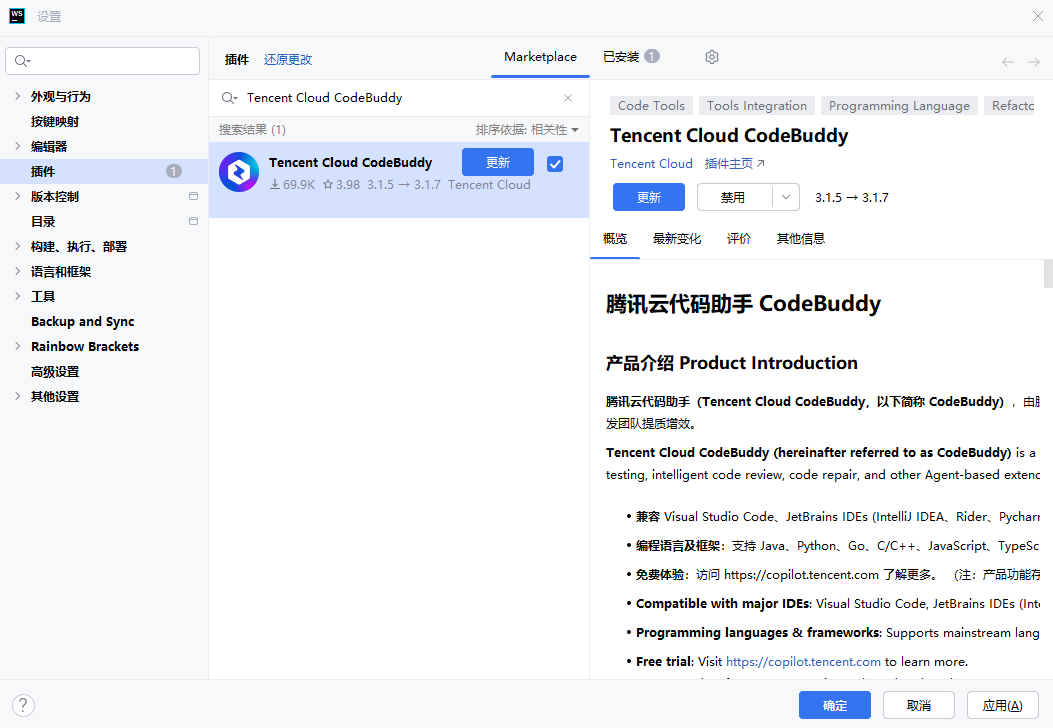
Task: Open the help question mark button
Action: (23, 705)
